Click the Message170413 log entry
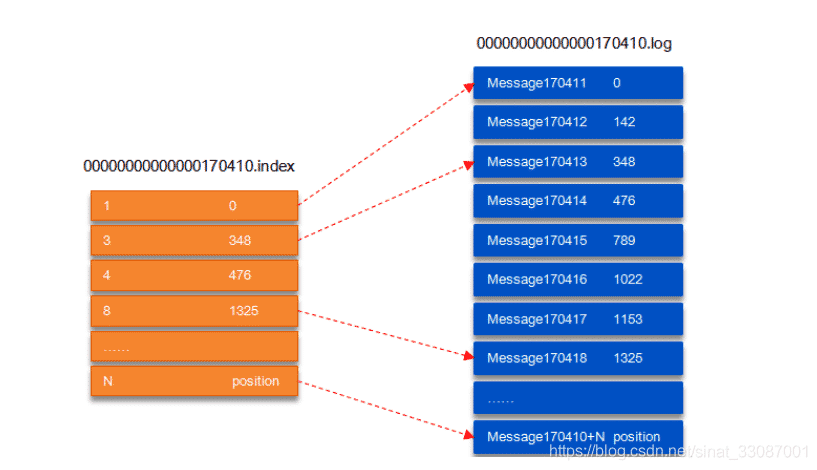 578,162
